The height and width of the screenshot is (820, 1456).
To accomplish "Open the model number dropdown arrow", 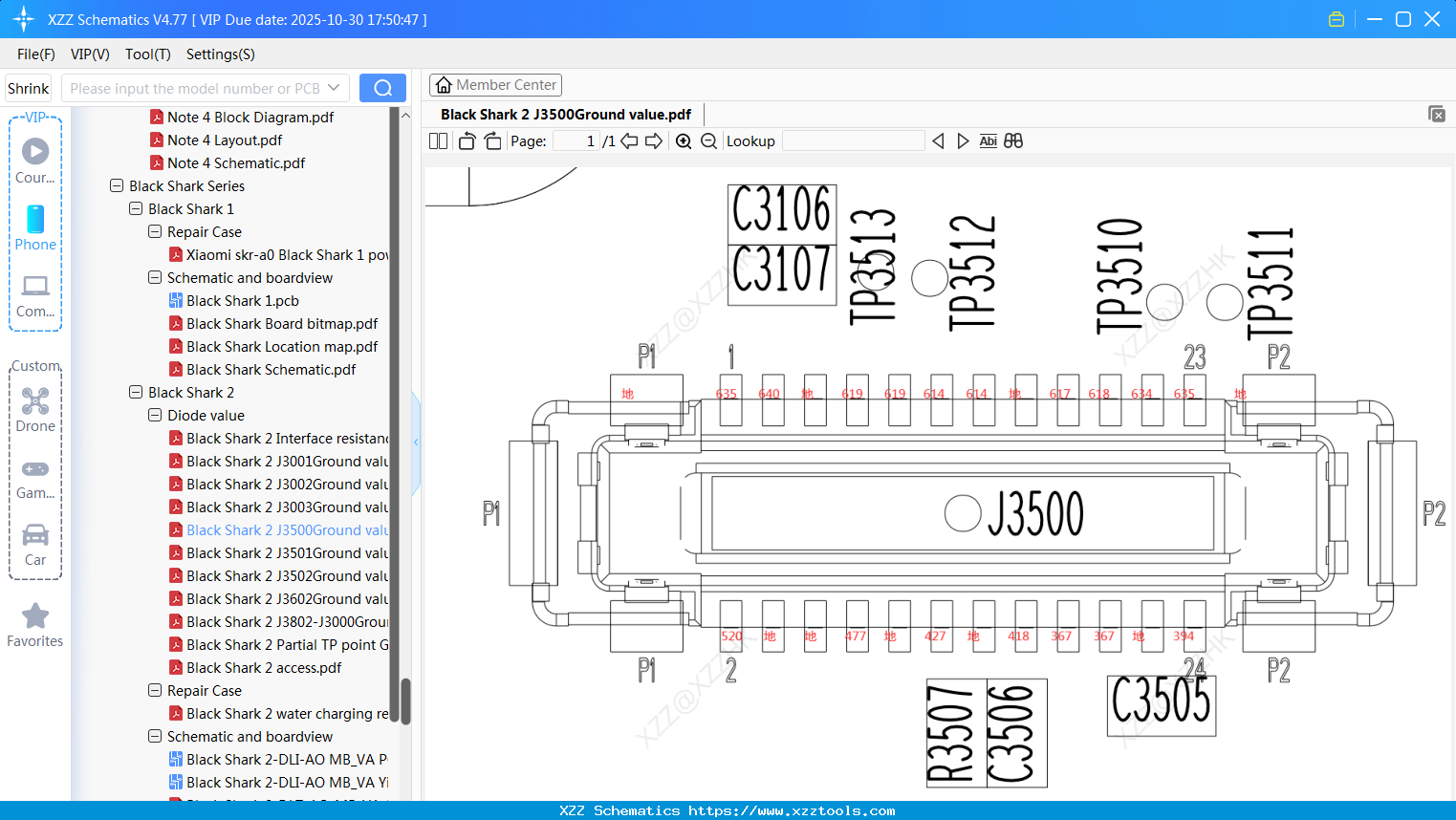I will click(334, 88).
